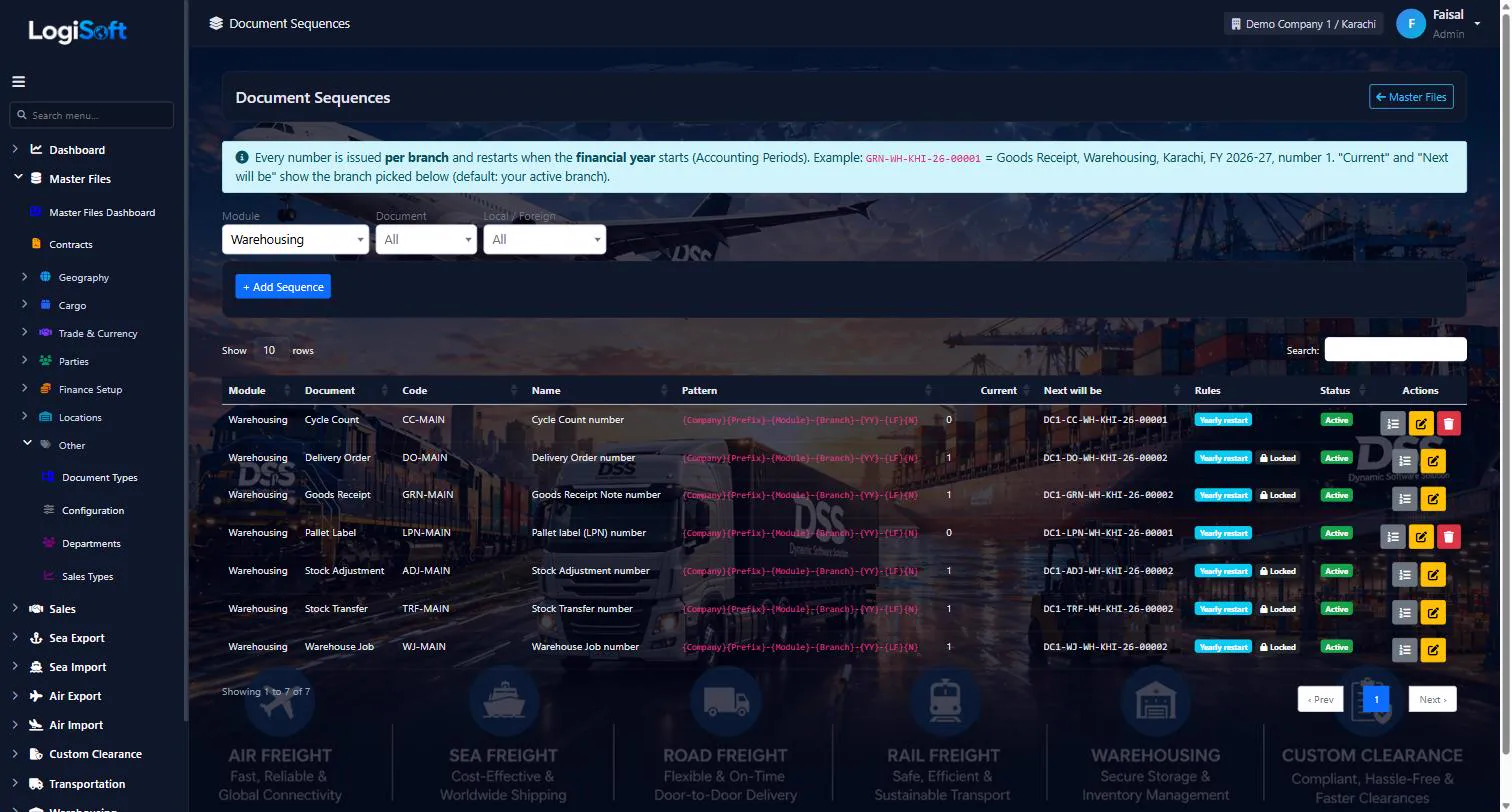Viewport: 1512px width, 812px height.
Task: Open the Configuration sidebar item
Action: pos(93,510)
